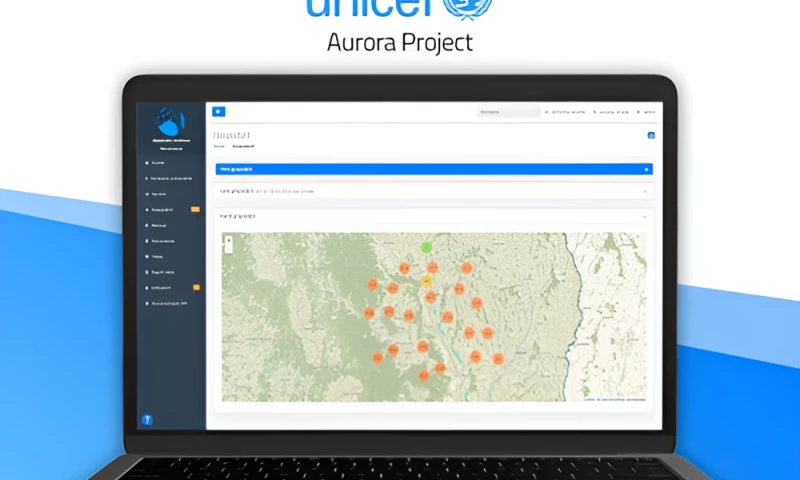Click the map zoom out minus button
The width and height of the screenshot is (800, 480).
coord(228,248)
